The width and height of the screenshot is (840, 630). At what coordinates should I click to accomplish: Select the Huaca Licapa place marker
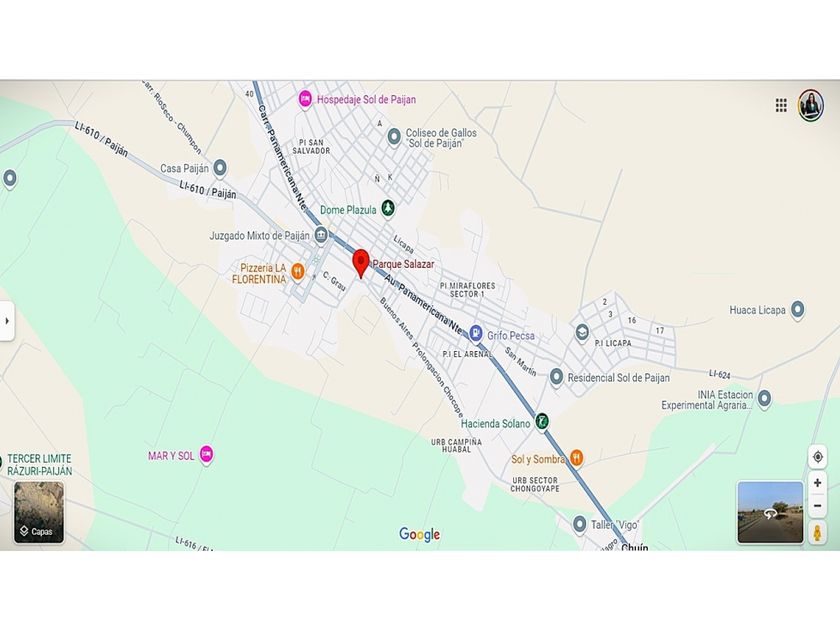click(x=797, y=309)
